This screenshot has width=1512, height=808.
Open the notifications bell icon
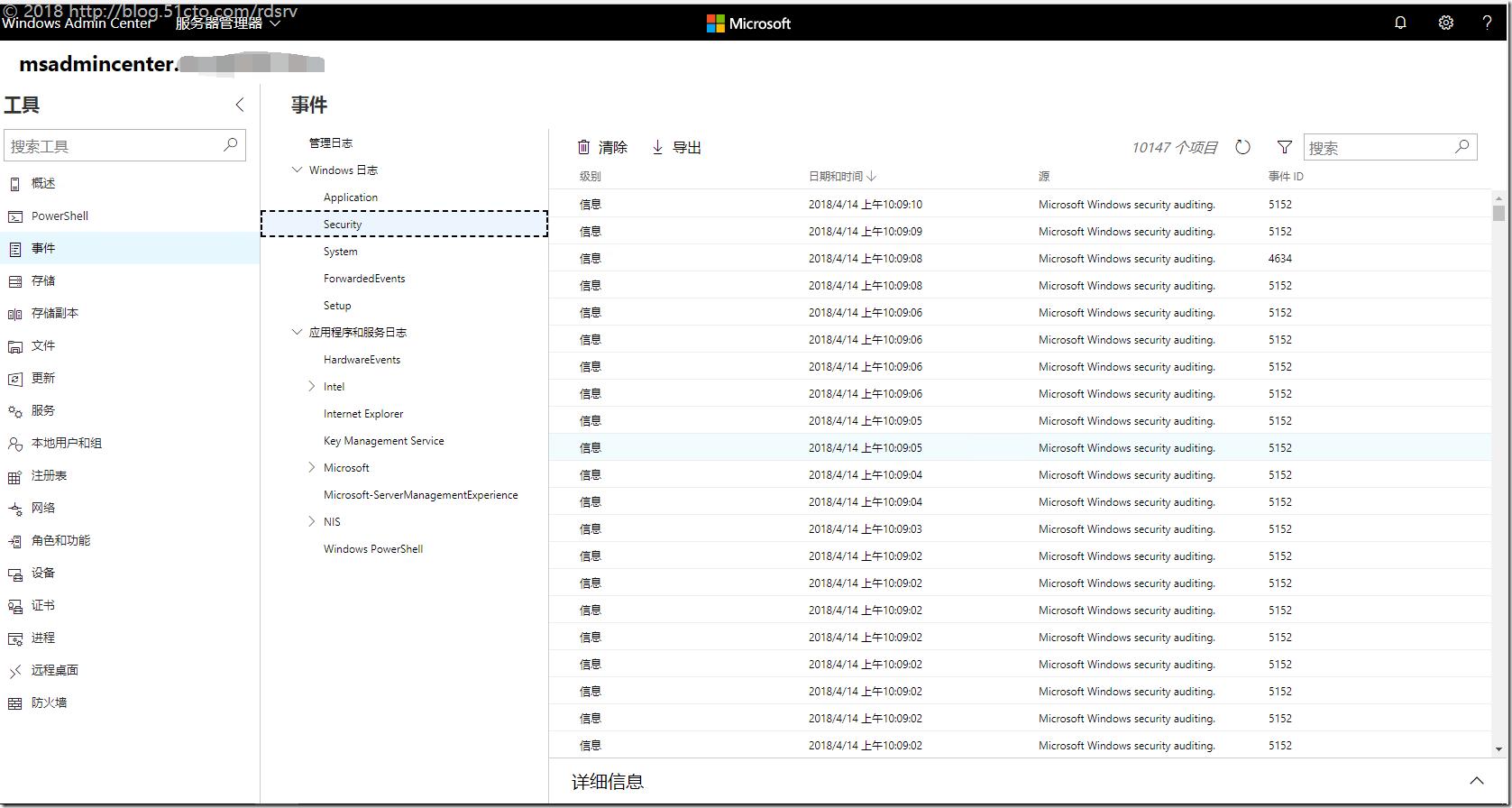1400,23
